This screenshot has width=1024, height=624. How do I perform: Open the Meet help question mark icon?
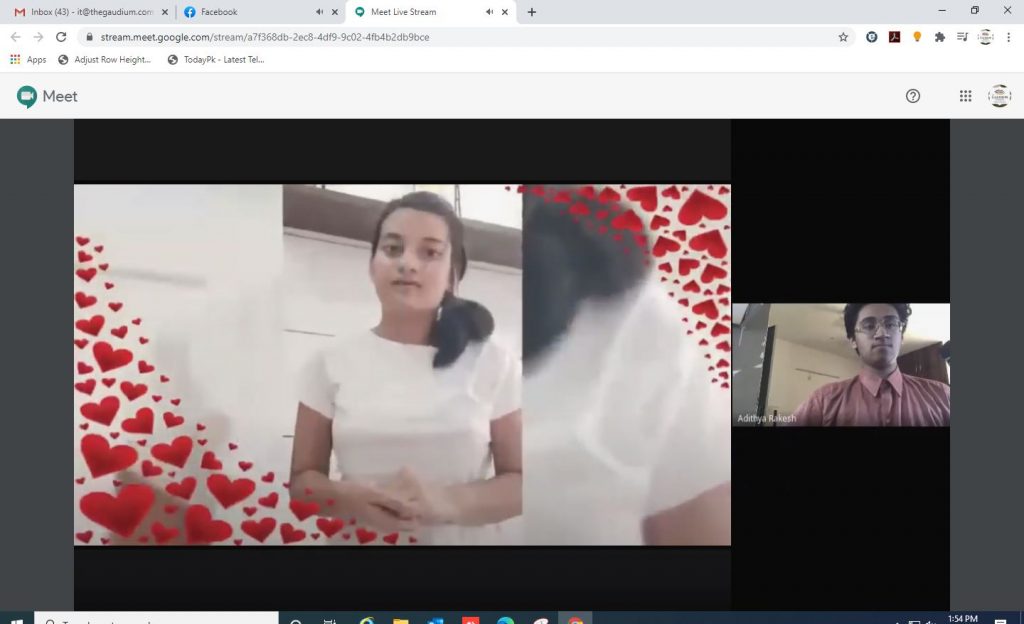pos(912,96)
